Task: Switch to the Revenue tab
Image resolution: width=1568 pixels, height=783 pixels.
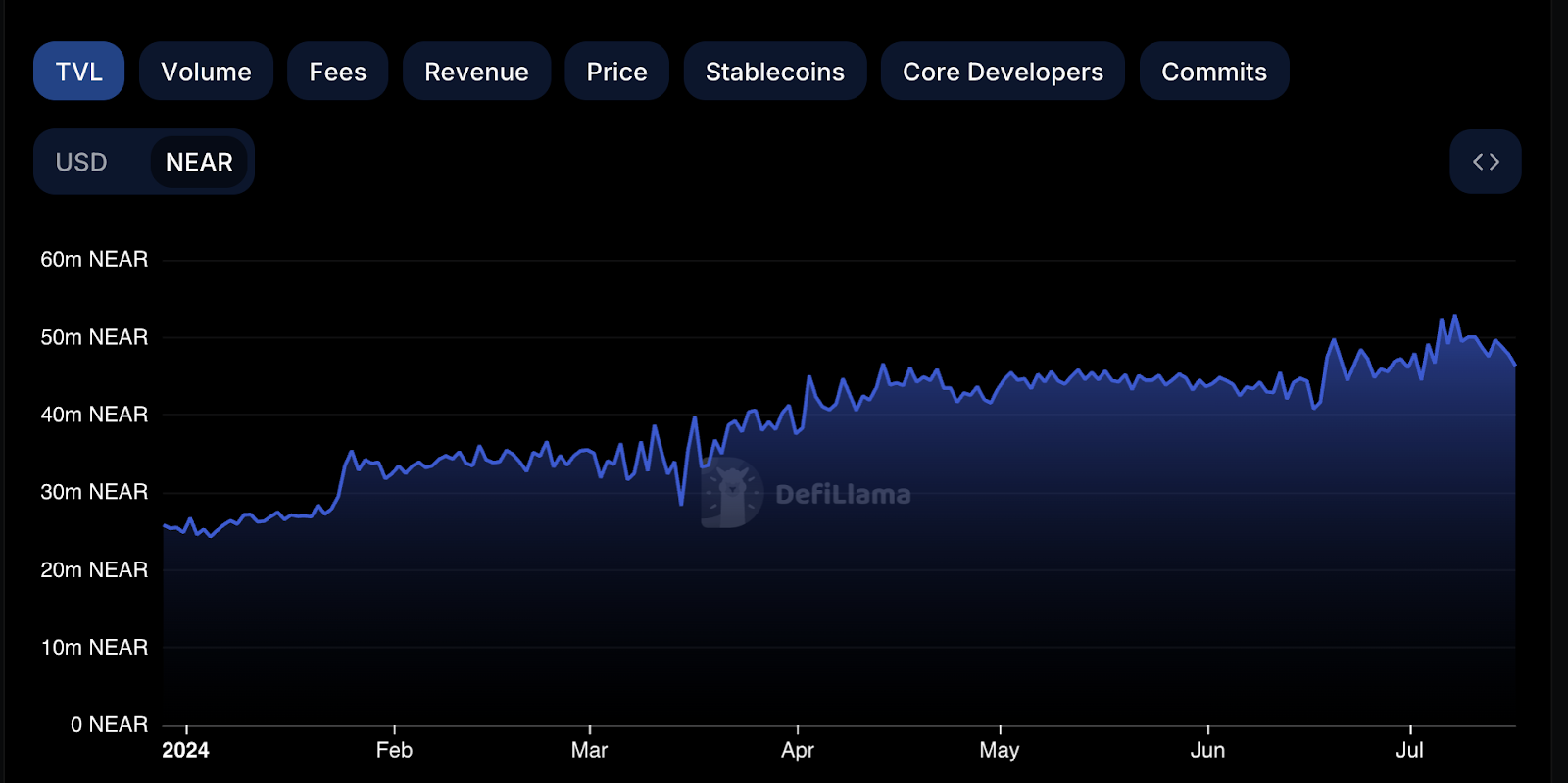Action: (476, 72)
